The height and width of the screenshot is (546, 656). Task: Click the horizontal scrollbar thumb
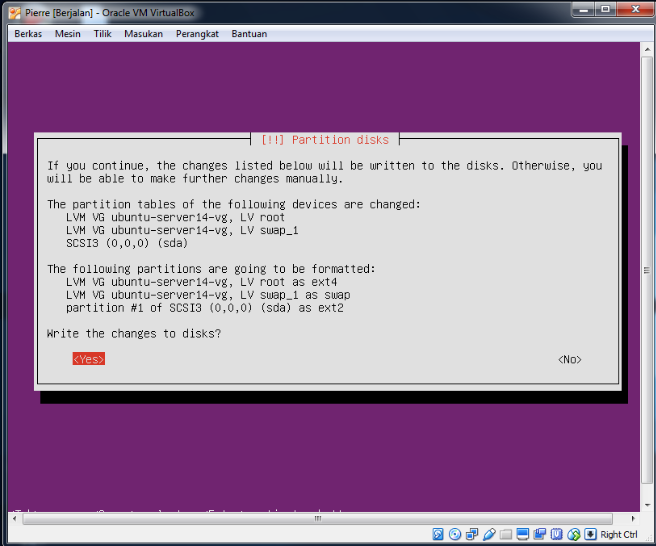click(318, 519)
